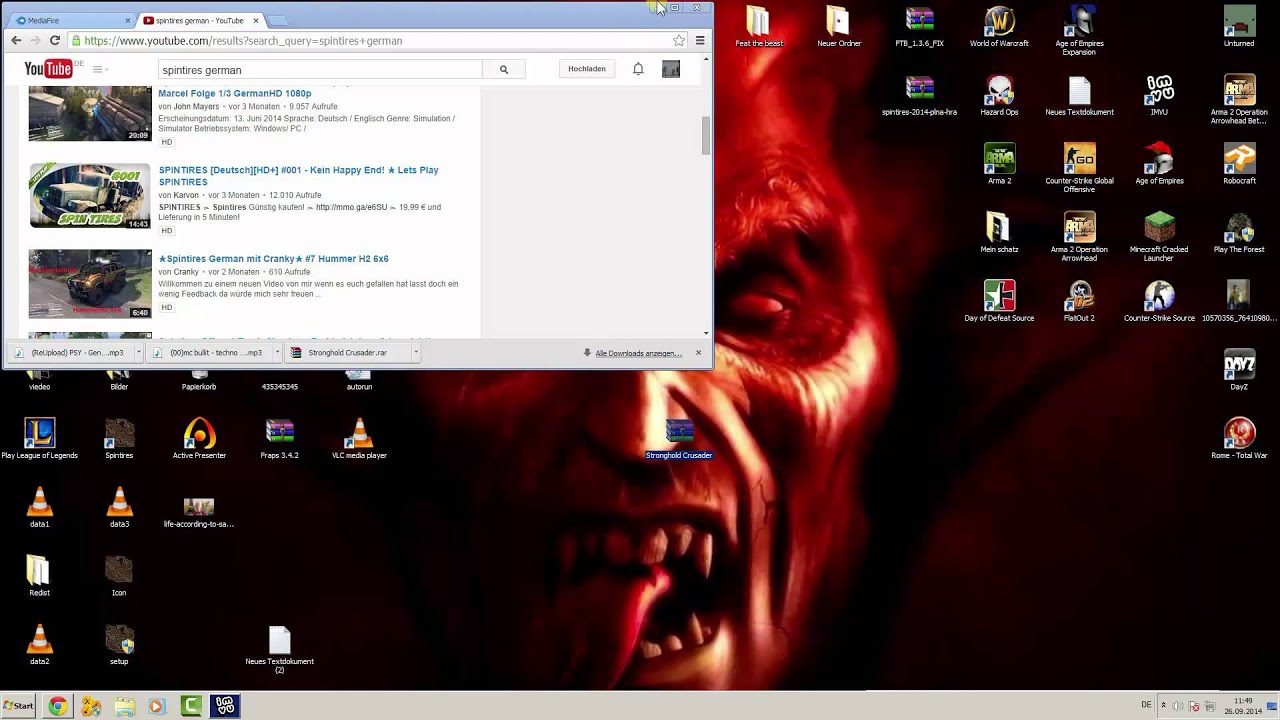This screenshot has height=720, width=1280.
Task: Close the MediaFire tab
Action: click(x=128, y=20)
